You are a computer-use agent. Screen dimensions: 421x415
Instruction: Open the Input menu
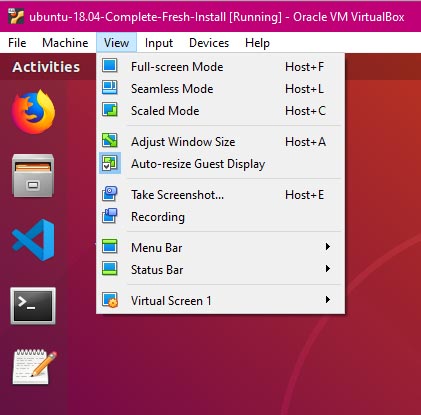pos(159,43)
